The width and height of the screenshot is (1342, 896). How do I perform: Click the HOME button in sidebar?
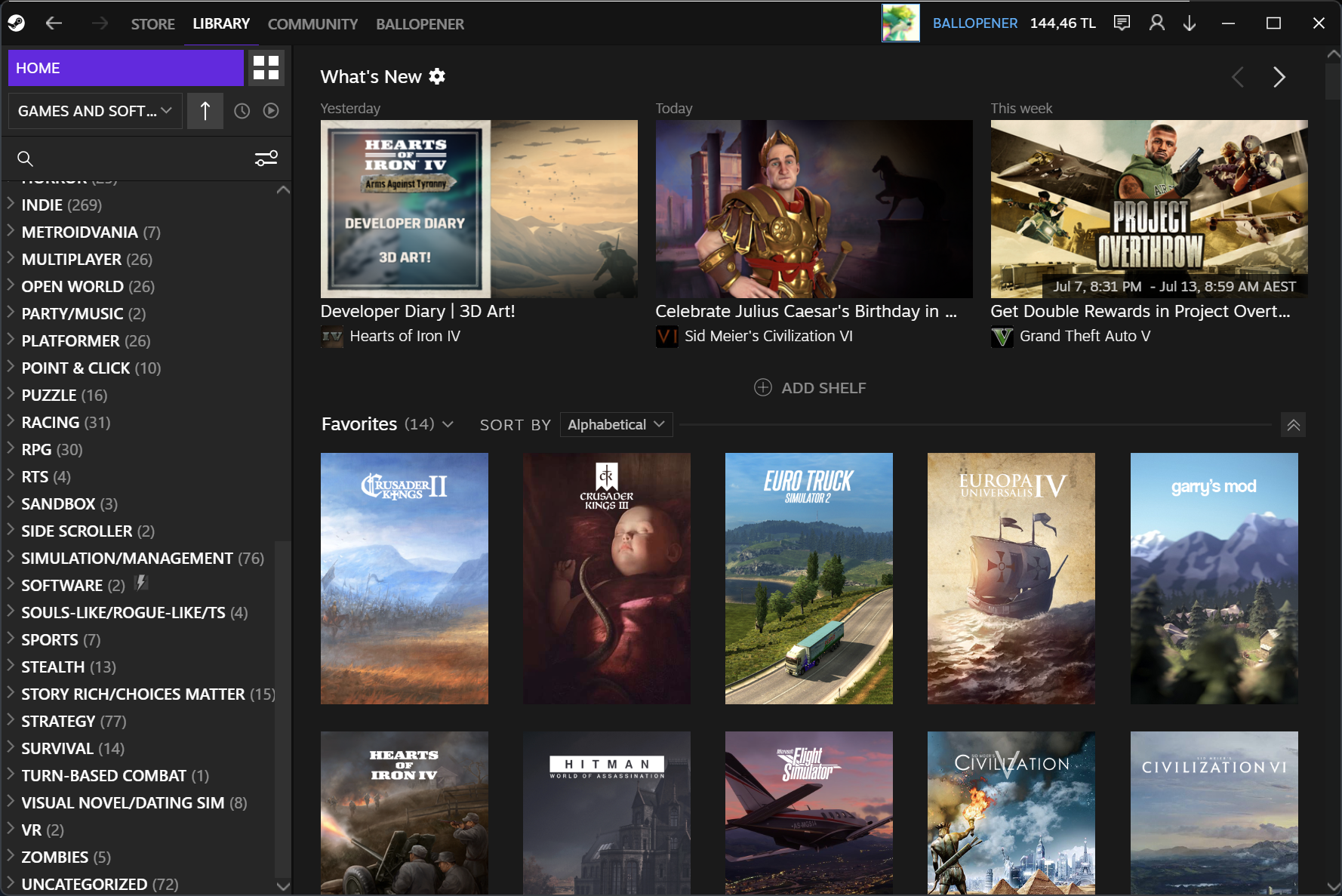click(x=126, y=68)
